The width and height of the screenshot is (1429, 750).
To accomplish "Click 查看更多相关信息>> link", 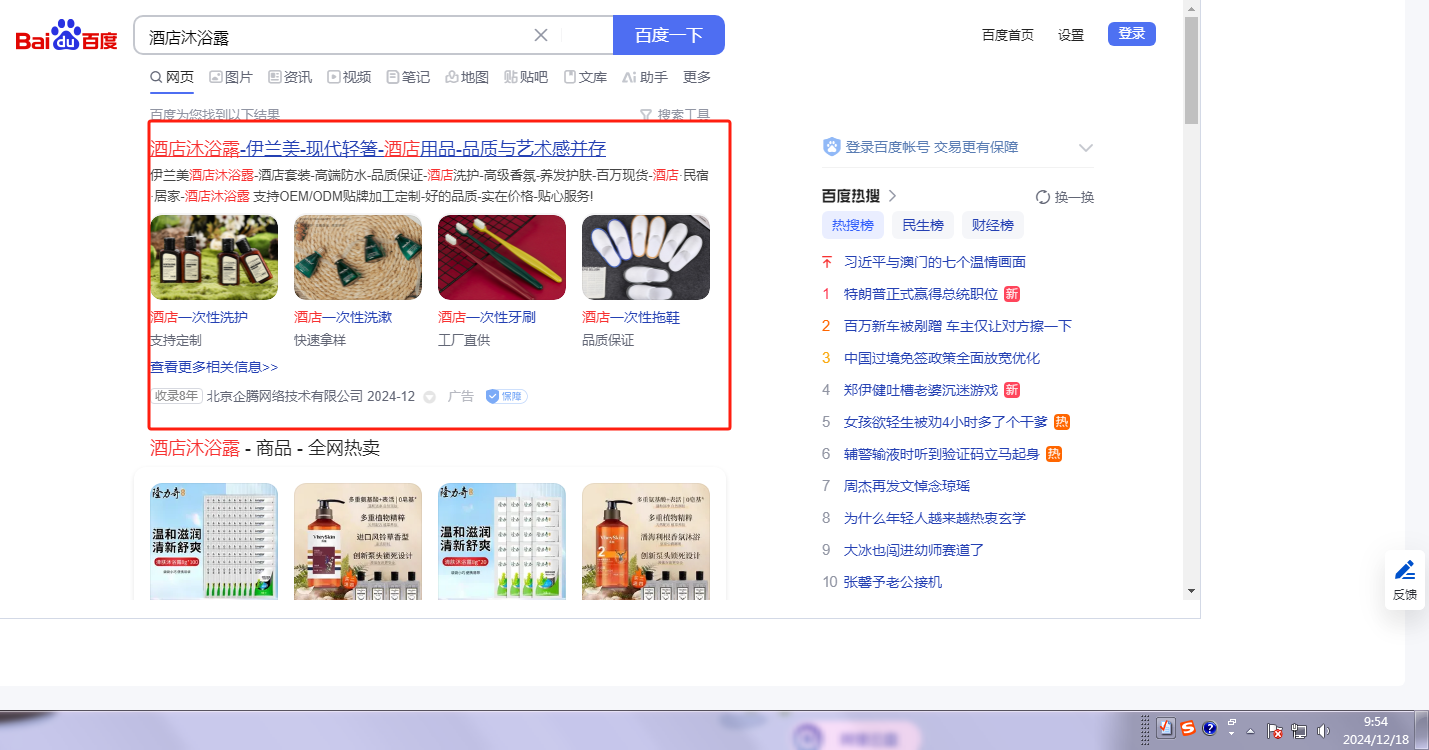I will click(x=214, y=367).
